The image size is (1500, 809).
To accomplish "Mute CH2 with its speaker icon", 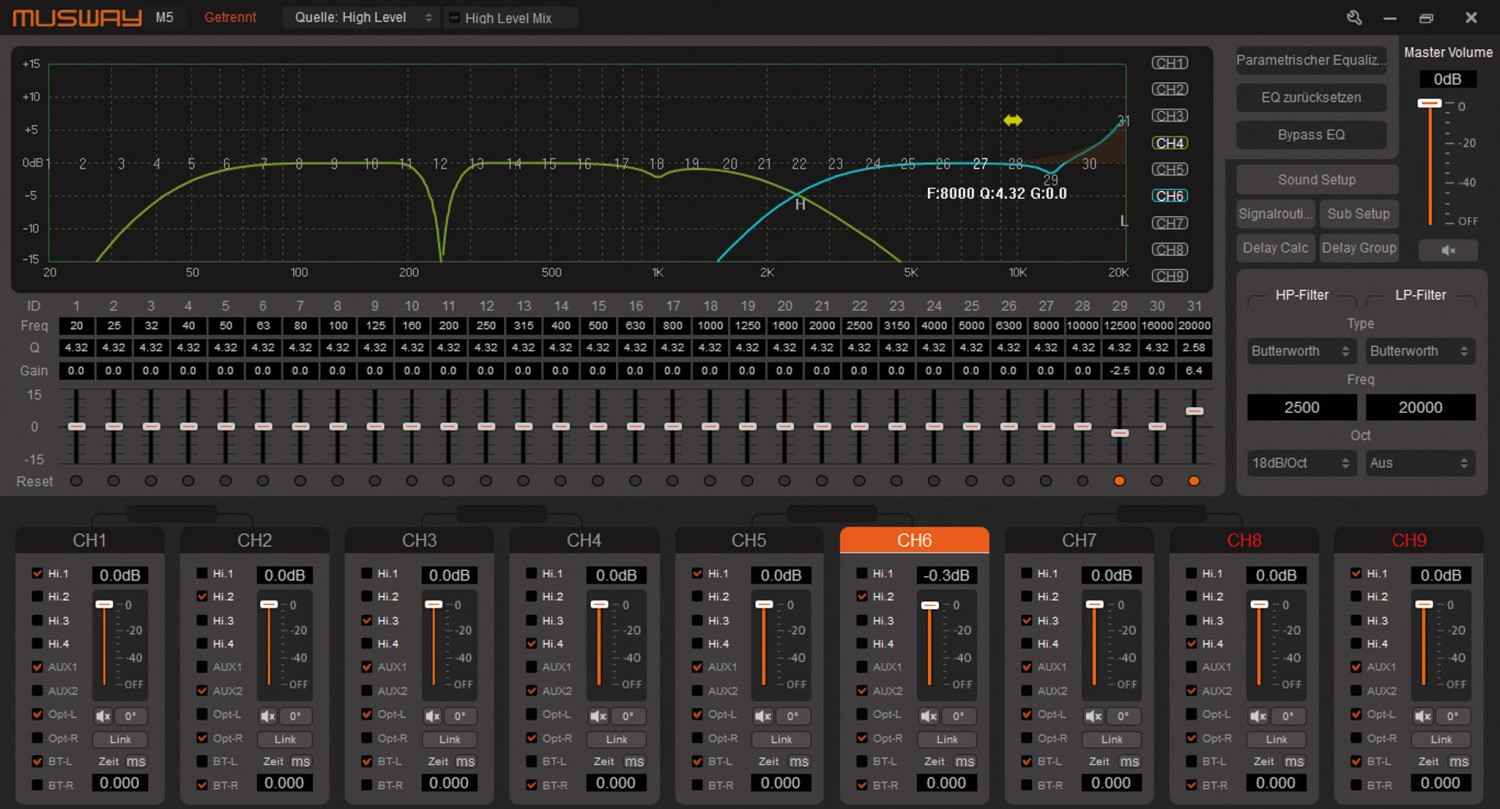I will click(x=268, y=717).
